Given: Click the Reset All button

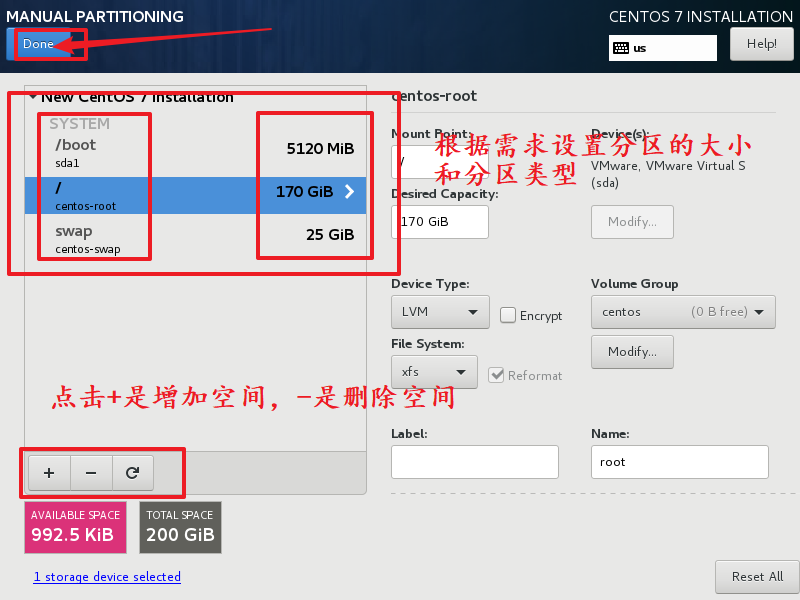Looking at the screenshot, I should (757, 577).
